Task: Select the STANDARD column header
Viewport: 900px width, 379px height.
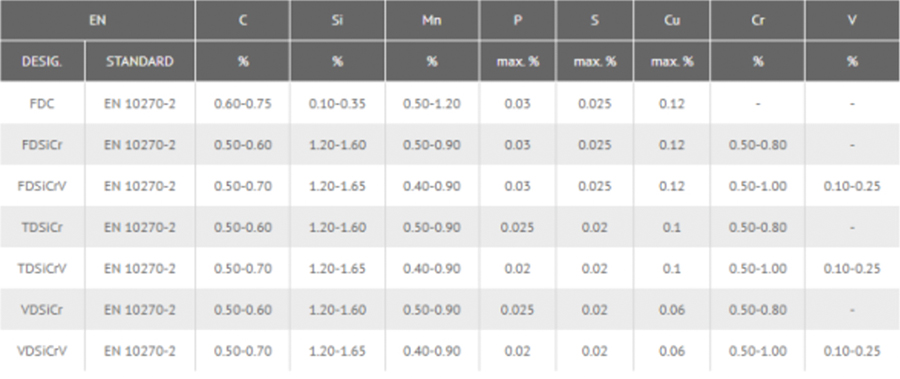Action: pyautogui.click(x=140, y=61)
